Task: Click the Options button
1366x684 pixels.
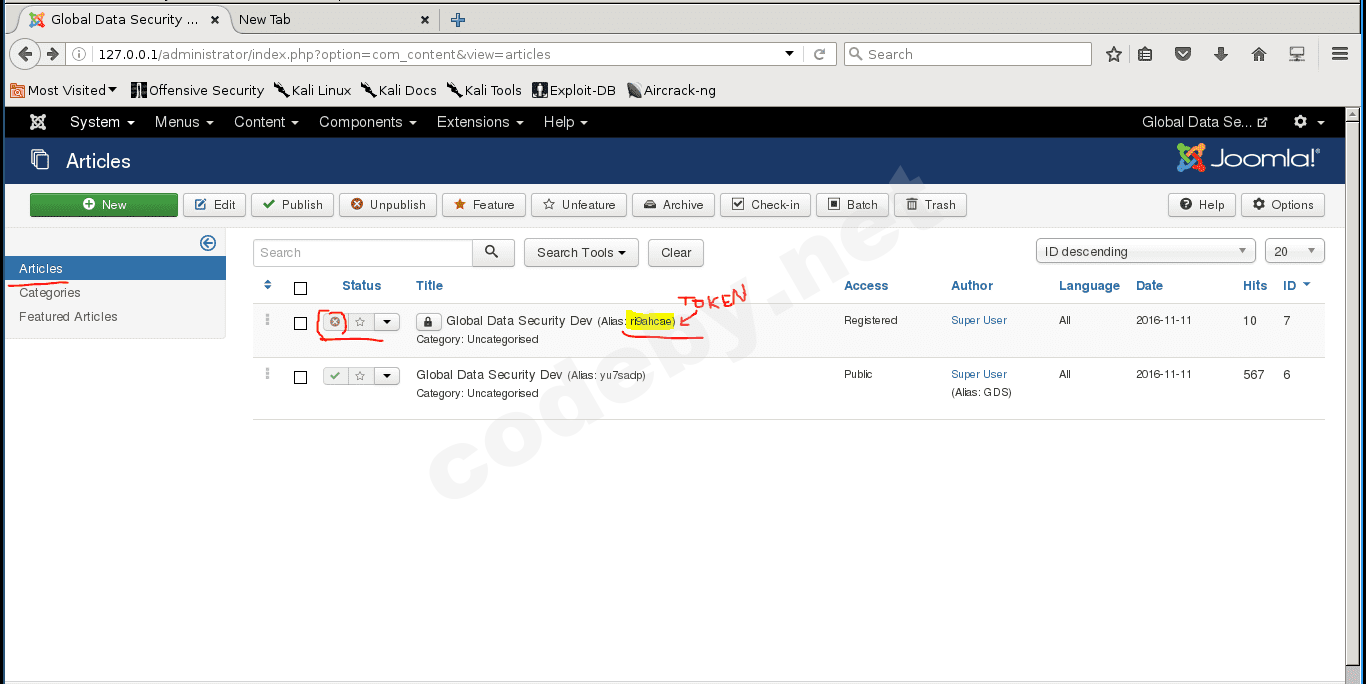Action: click(x=1283, y=204)
